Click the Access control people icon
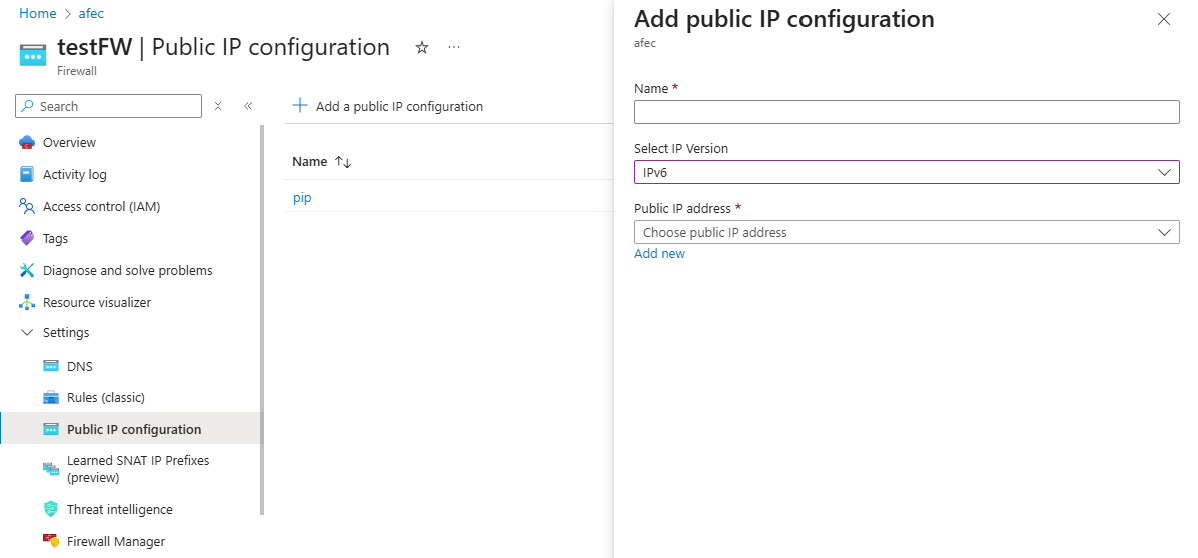Image resolution: width=1198 pixels, height=558 pixels. pos(28,206)
